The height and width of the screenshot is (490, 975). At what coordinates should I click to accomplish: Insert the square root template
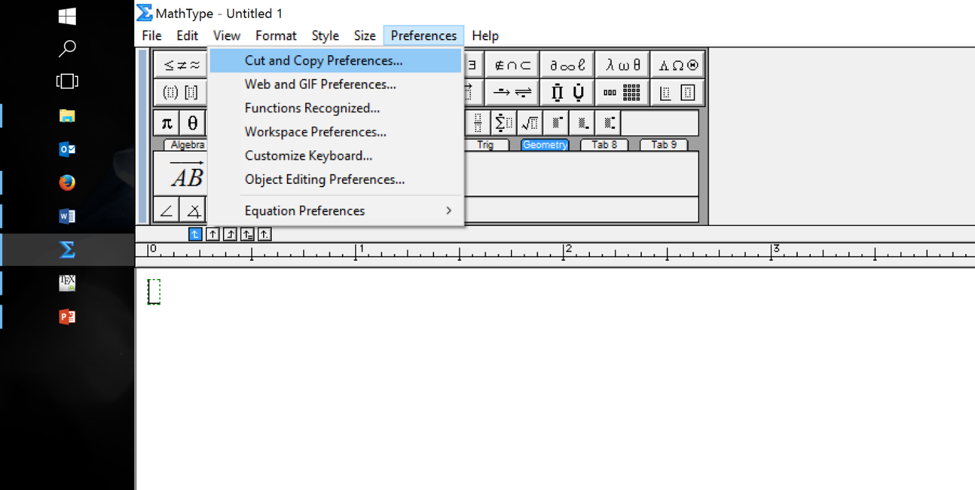529,123
